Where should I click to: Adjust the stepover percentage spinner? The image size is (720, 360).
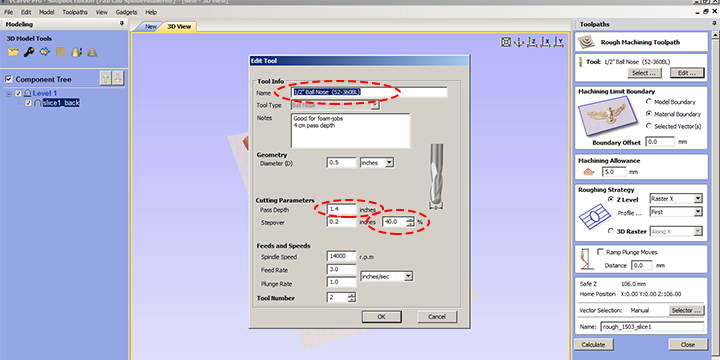(410, 222)
